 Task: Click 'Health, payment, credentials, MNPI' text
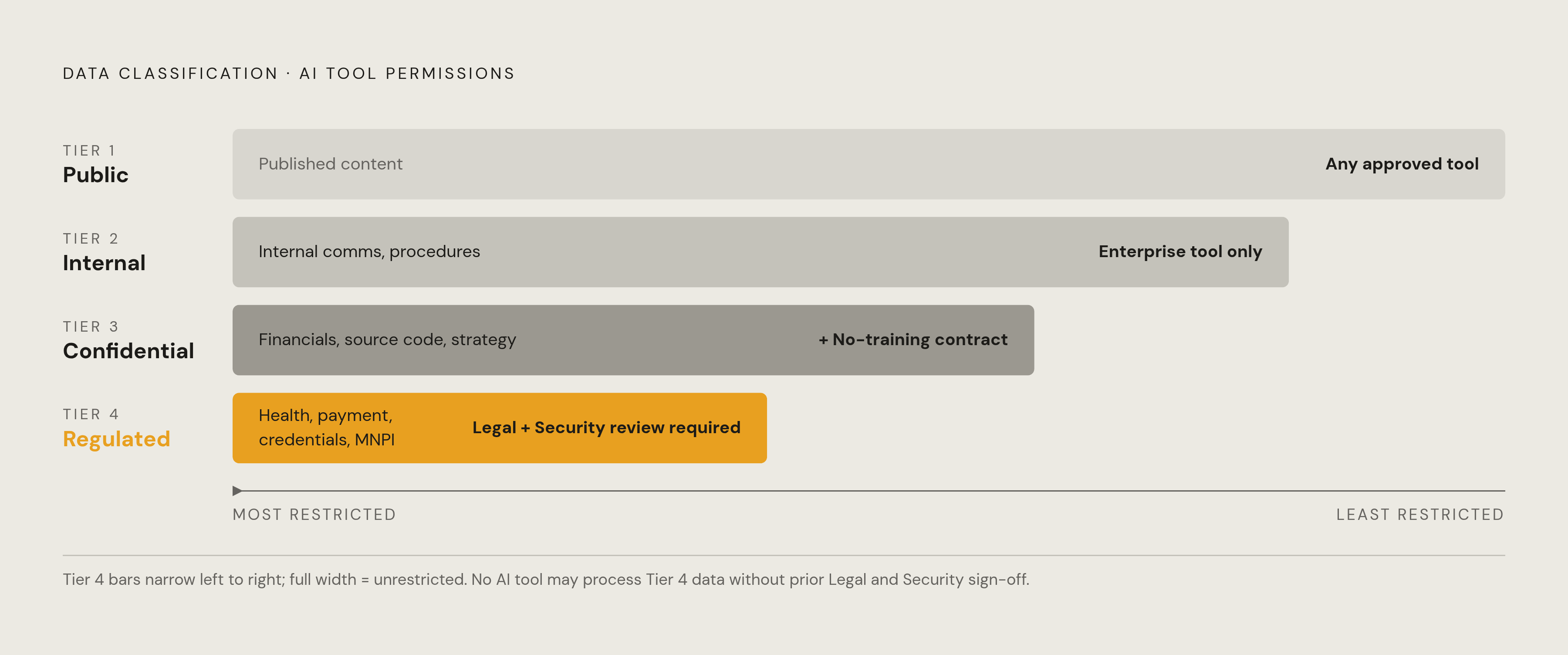click(327, 427)
